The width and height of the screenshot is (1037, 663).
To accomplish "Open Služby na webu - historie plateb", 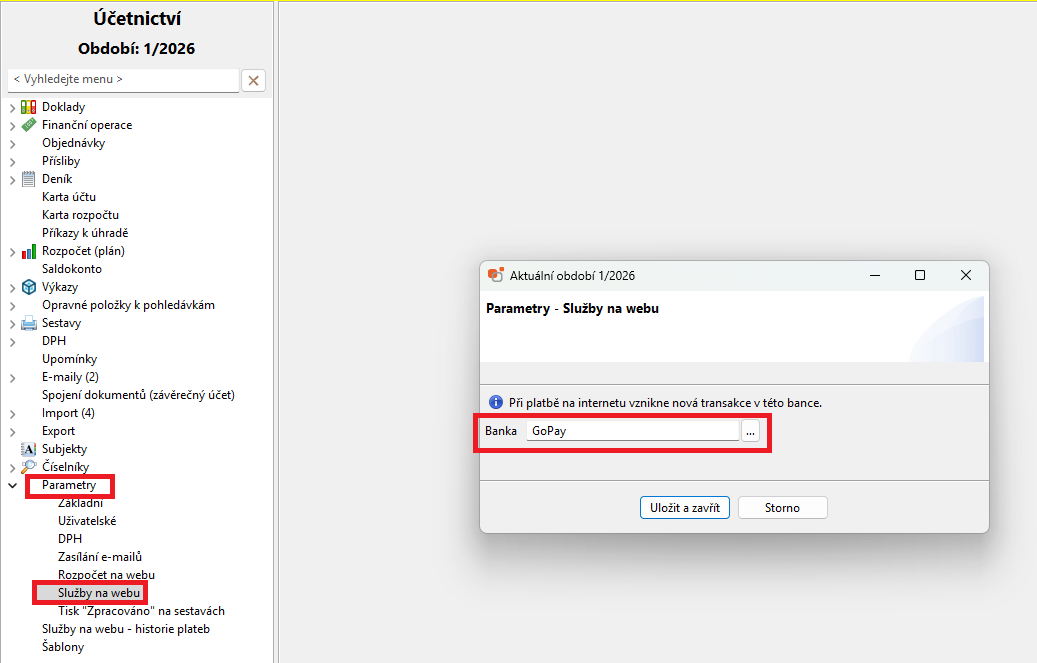I will [x=125, y=629].
